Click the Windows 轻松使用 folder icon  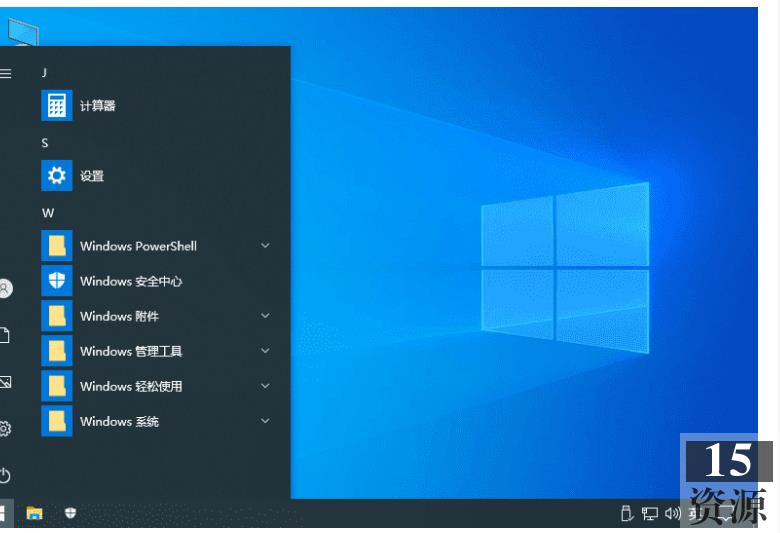(57, 386)
